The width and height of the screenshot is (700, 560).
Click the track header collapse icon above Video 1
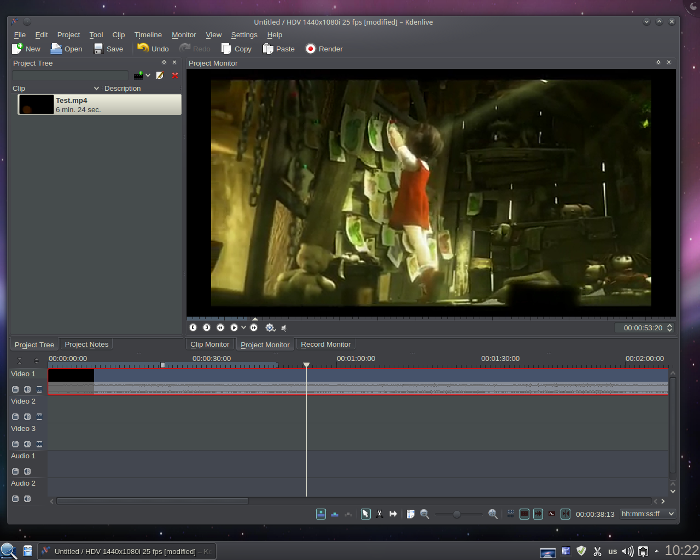coord(19,361)
